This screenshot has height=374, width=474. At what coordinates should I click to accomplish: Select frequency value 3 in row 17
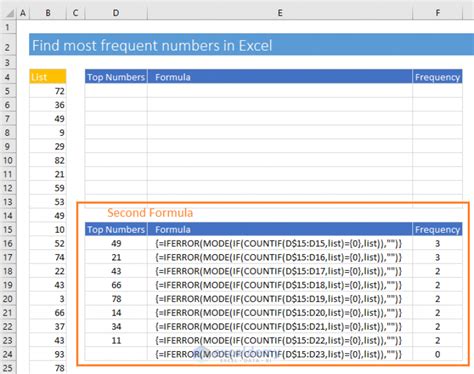coord(437,257)
